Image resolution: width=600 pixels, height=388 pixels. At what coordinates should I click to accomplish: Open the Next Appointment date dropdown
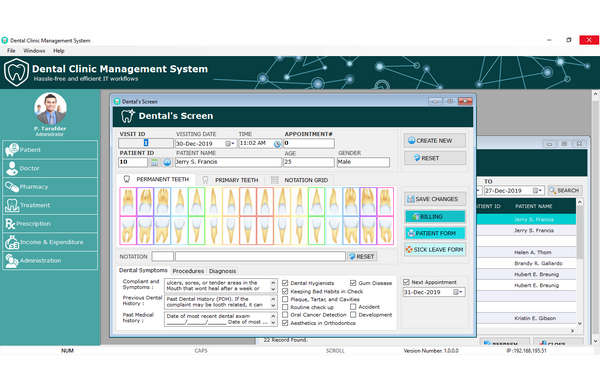[458, 292]
